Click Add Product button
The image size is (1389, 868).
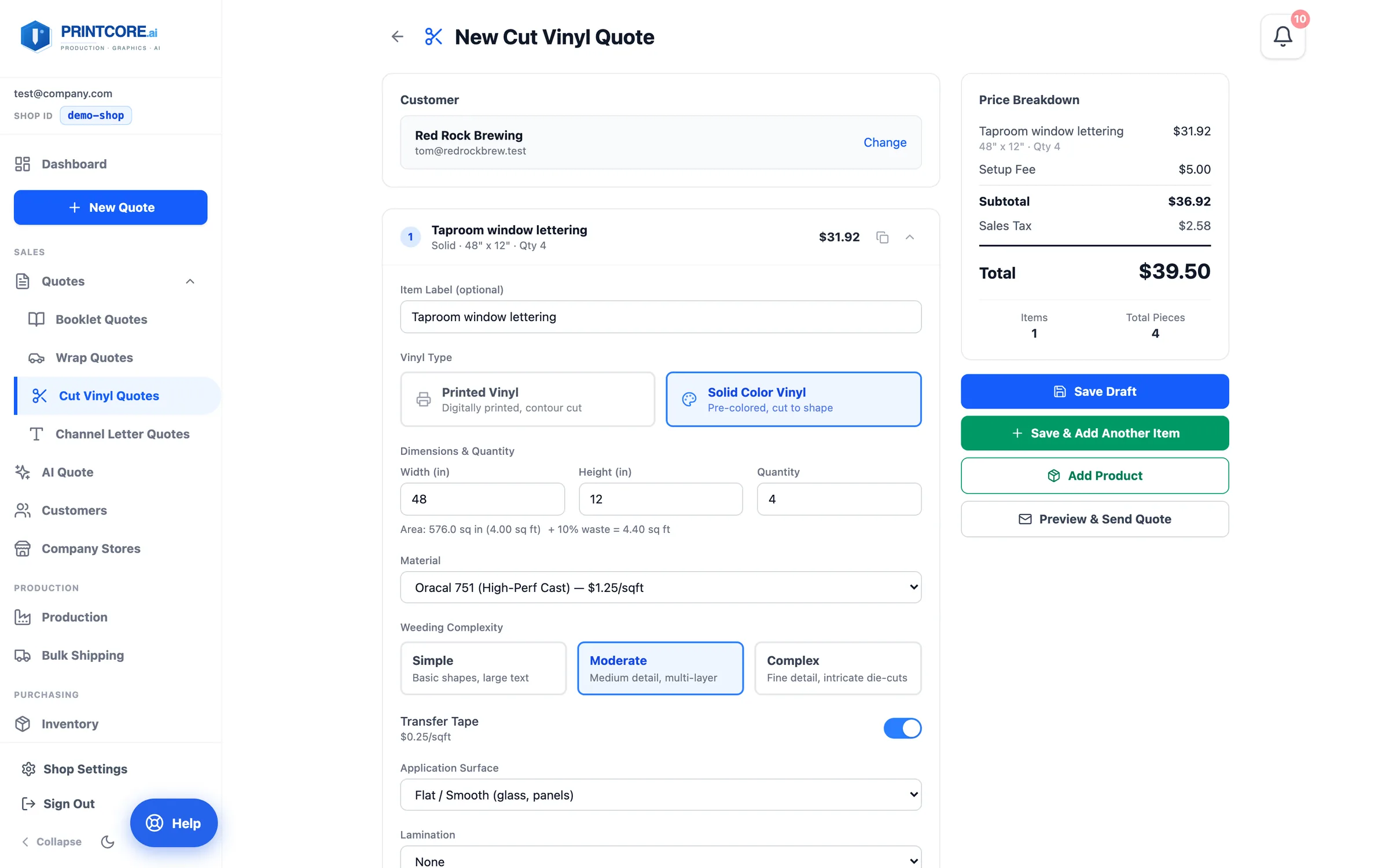coord(1094,476)
